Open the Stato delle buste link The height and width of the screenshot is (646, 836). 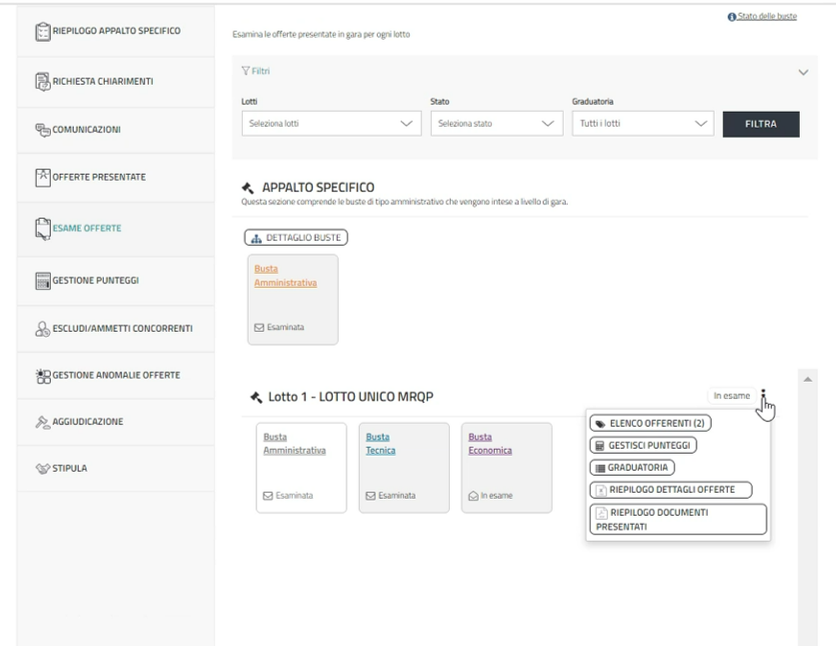coord(766,17)
